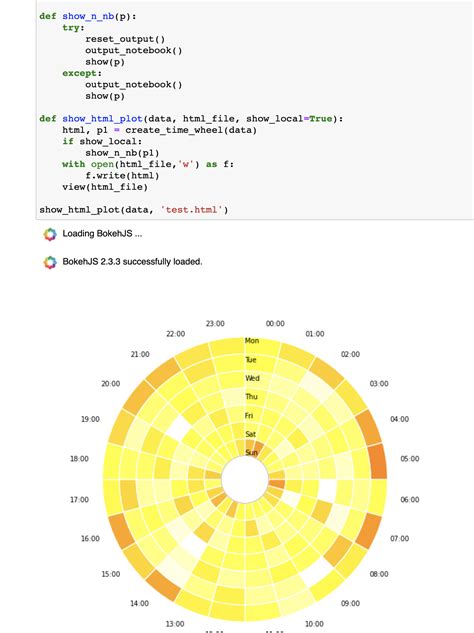Click the "Sun" ring label
Image resolution: width=474 pixels, height=633 pixels.
click(251, 453)
